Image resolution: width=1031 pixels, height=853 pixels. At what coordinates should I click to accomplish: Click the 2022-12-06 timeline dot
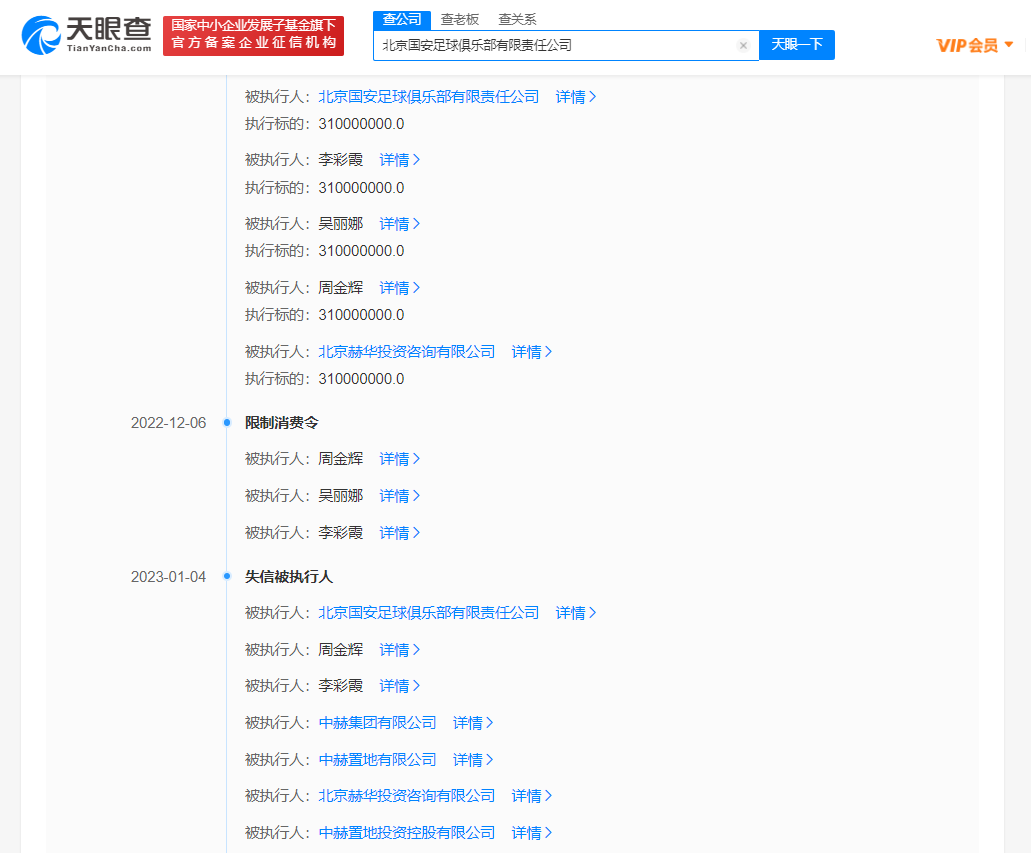tap(227, 423)
